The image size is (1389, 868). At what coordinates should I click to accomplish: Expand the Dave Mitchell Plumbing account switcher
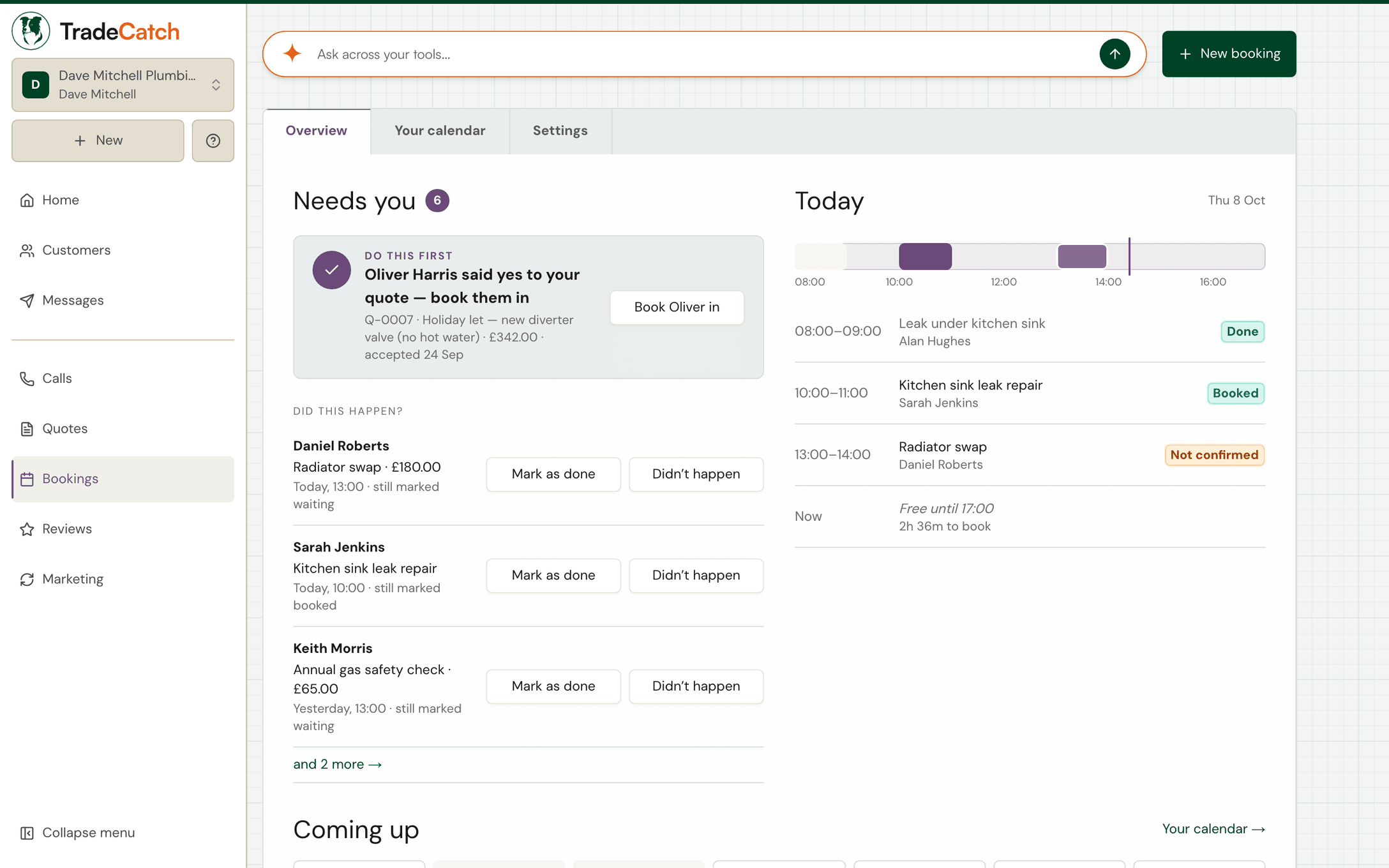[123, 85]
